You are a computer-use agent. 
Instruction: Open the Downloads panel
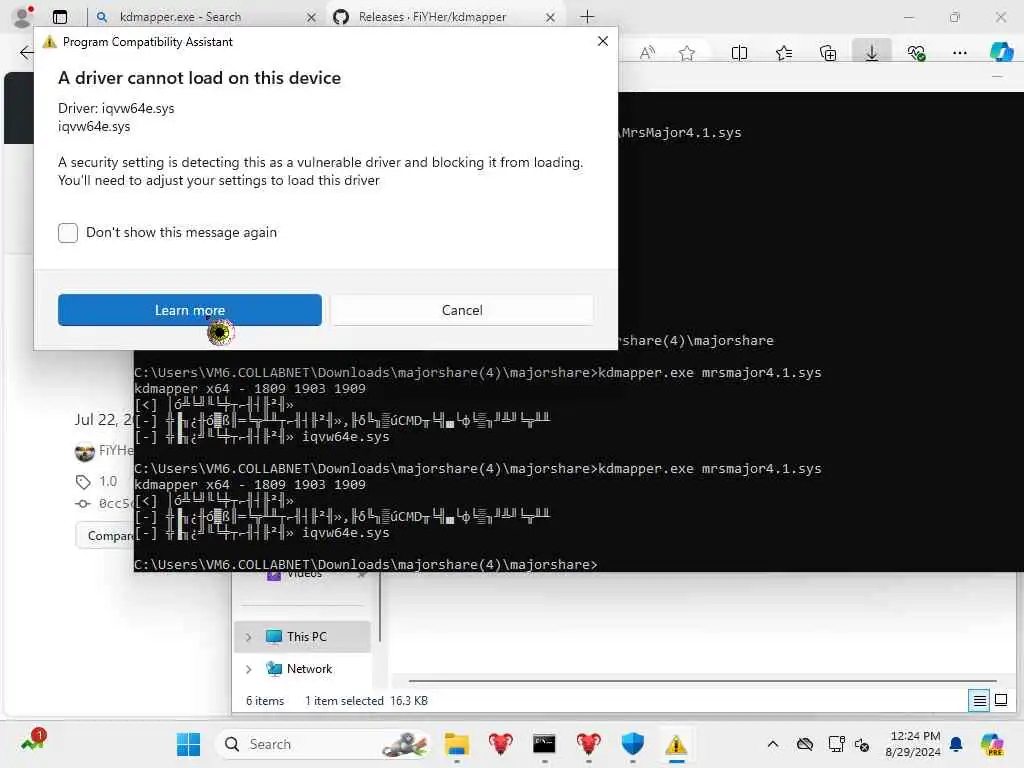tap(872, 53)
